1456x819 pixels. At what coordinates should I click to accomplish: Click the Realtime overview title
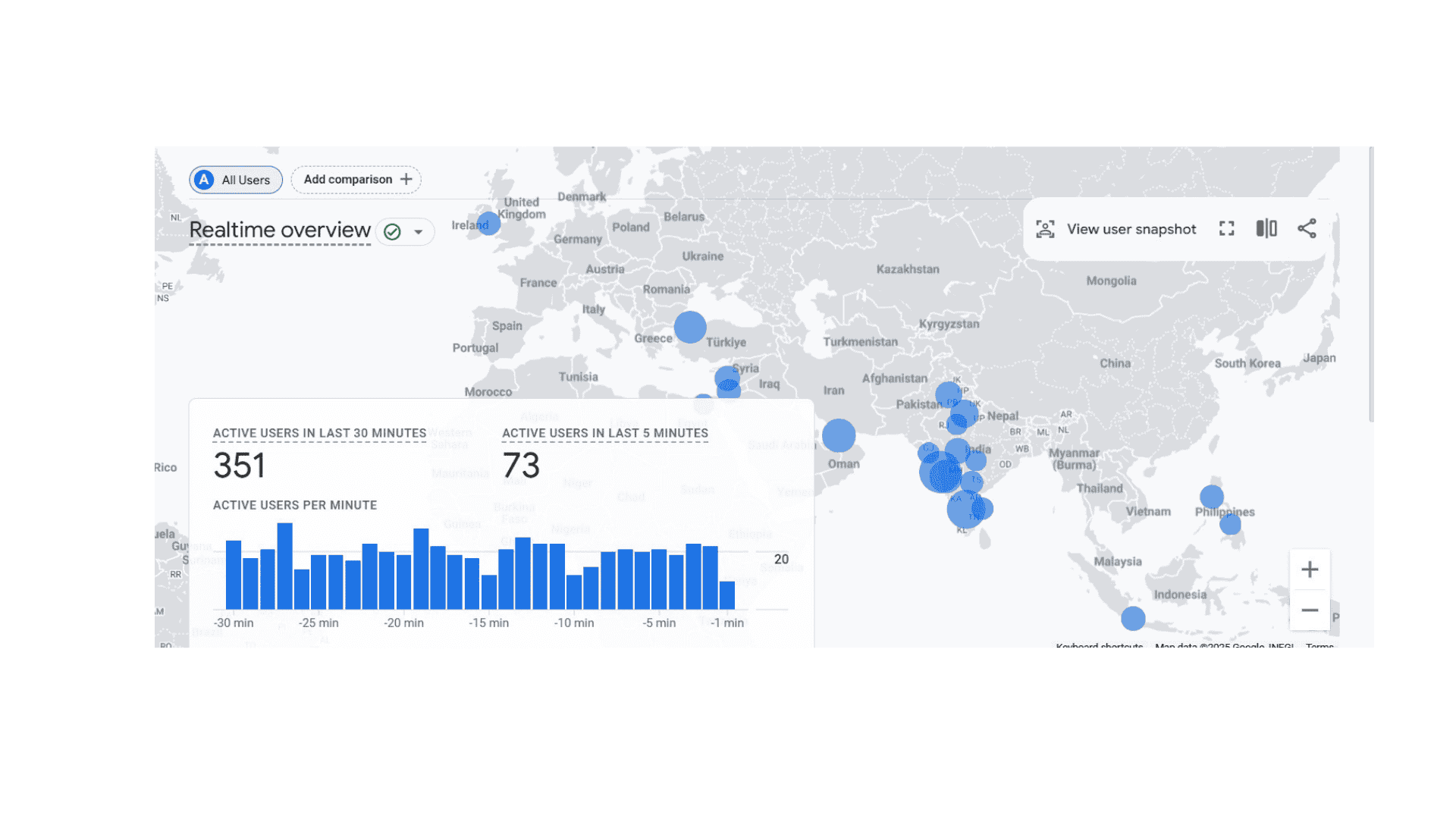click(279, 230)
